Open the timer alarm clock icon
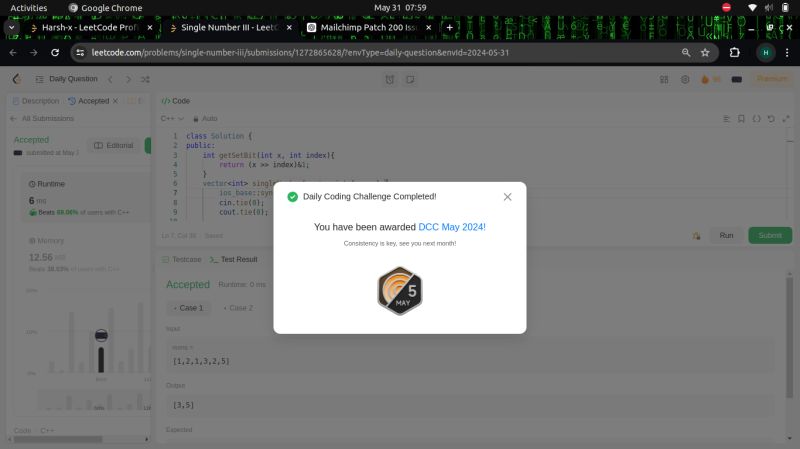The image size is (800, 449). click(x=390, y=80)
